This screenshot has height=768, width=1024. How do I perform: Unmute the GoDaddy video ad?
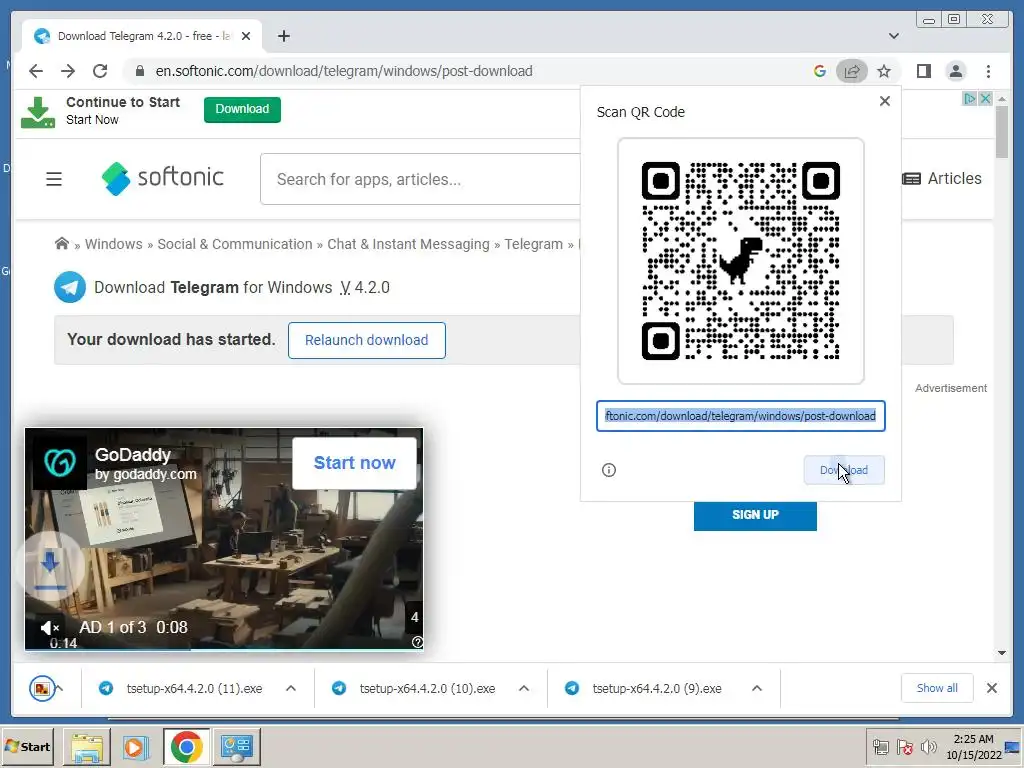coord(50,628)
